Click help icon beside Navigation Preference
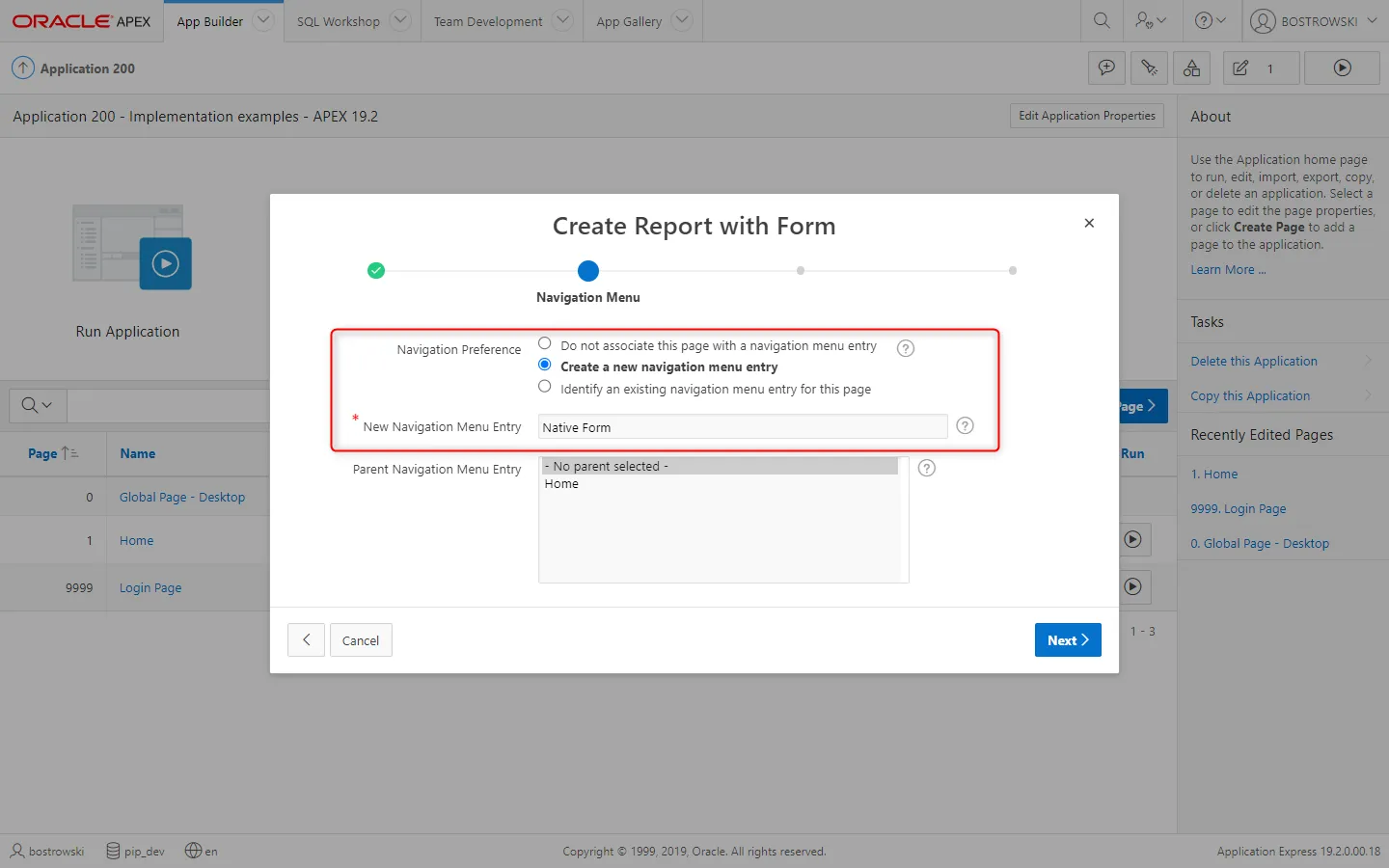This screenshot has width=1389, height=868. point(905,348)
